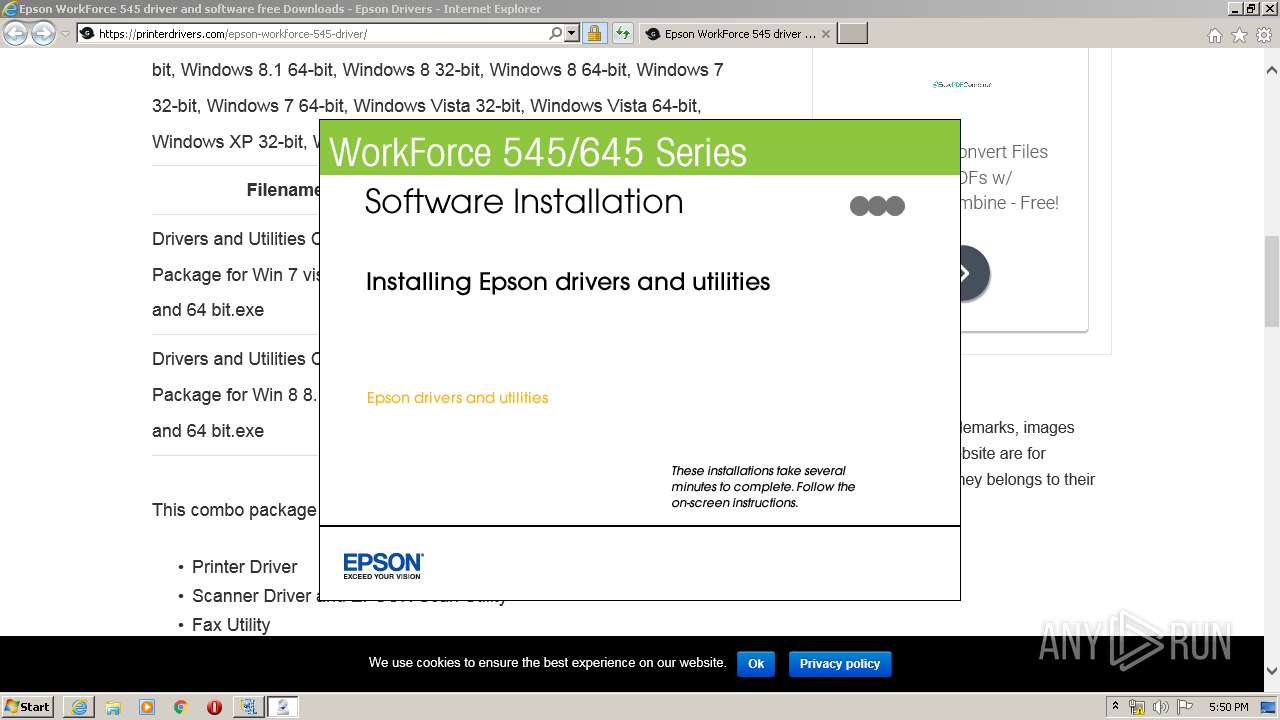Click the ad logo above Convert Files
Screen dimensions: 1280x720
click(x=962, y=85)
